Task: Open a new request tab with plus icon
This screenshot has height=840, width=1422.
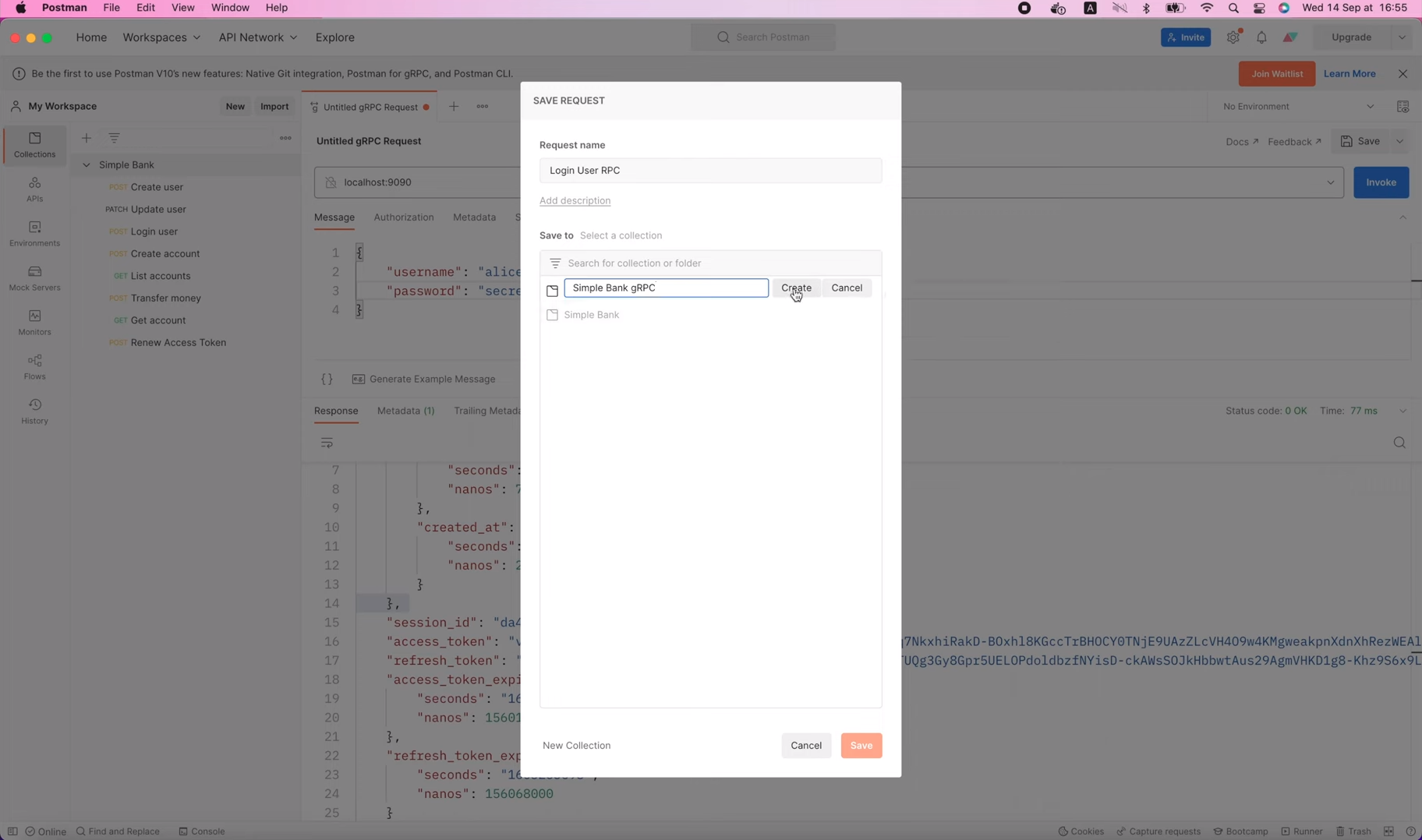Action: tap(454, 106)
